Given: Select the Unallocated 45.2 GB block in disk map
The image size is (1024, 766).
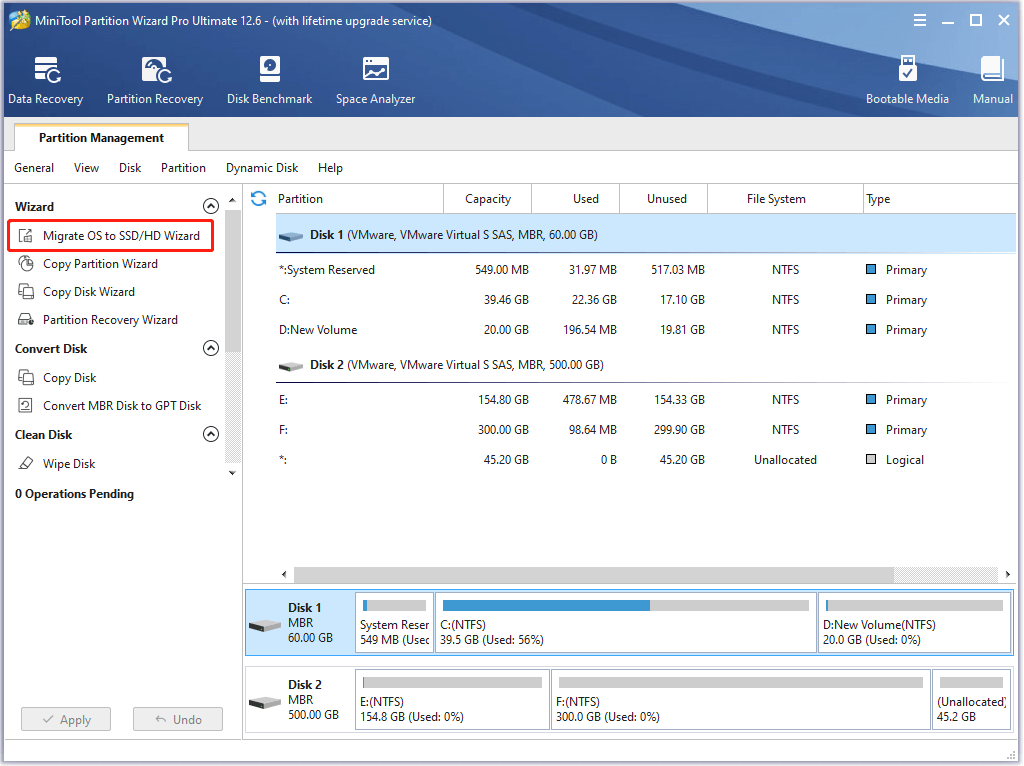Looking at the screenshot, I should coord(971,699).
